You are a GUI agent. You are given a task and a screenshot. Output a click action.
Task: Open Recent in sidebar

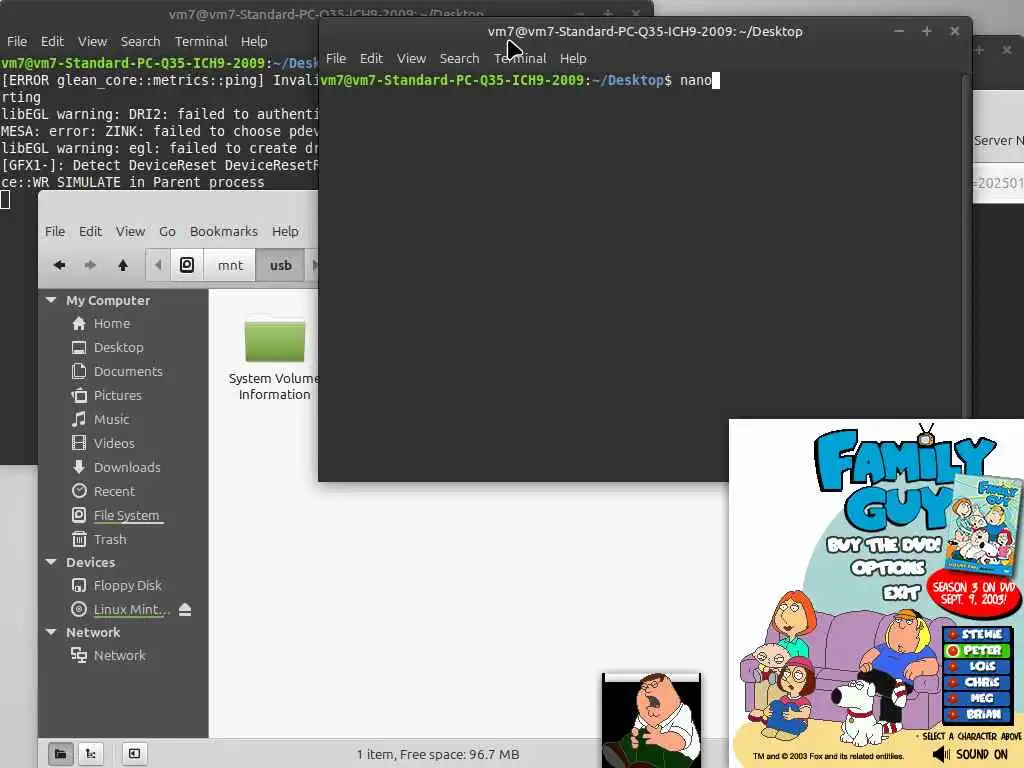click(114, 491)
